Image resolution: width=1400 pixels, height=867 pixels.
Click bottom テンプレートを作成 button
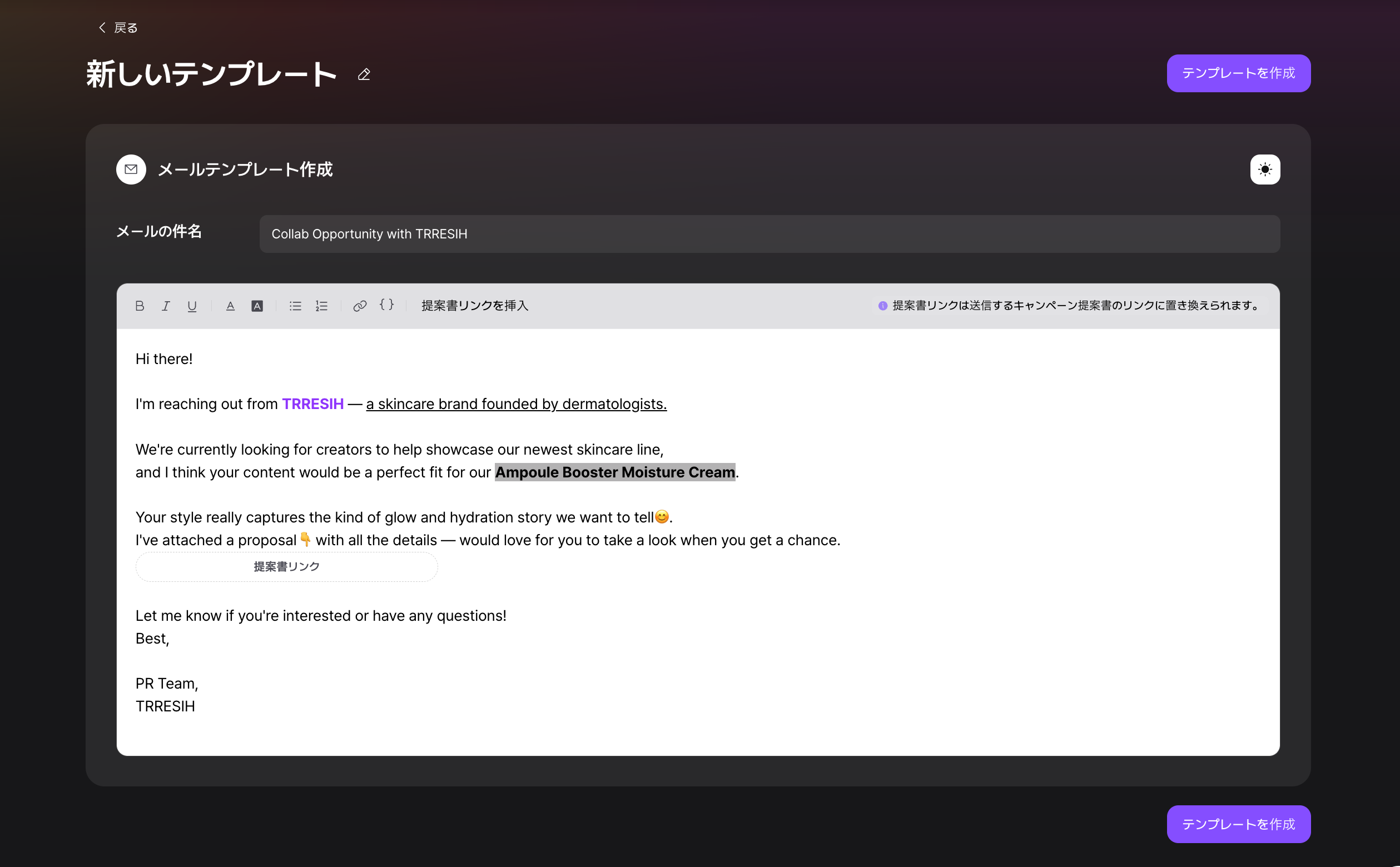[x=1238, y=824]
